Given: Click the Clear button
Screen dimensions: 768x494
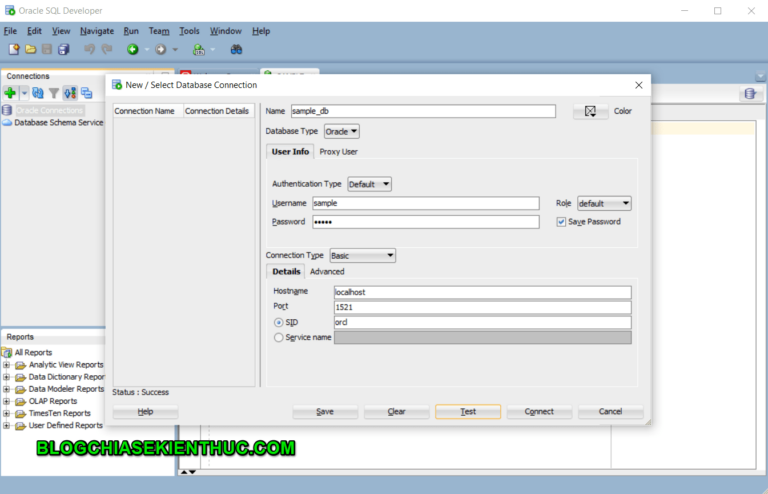Looking at the screenshot, I should tap(397, 412).
